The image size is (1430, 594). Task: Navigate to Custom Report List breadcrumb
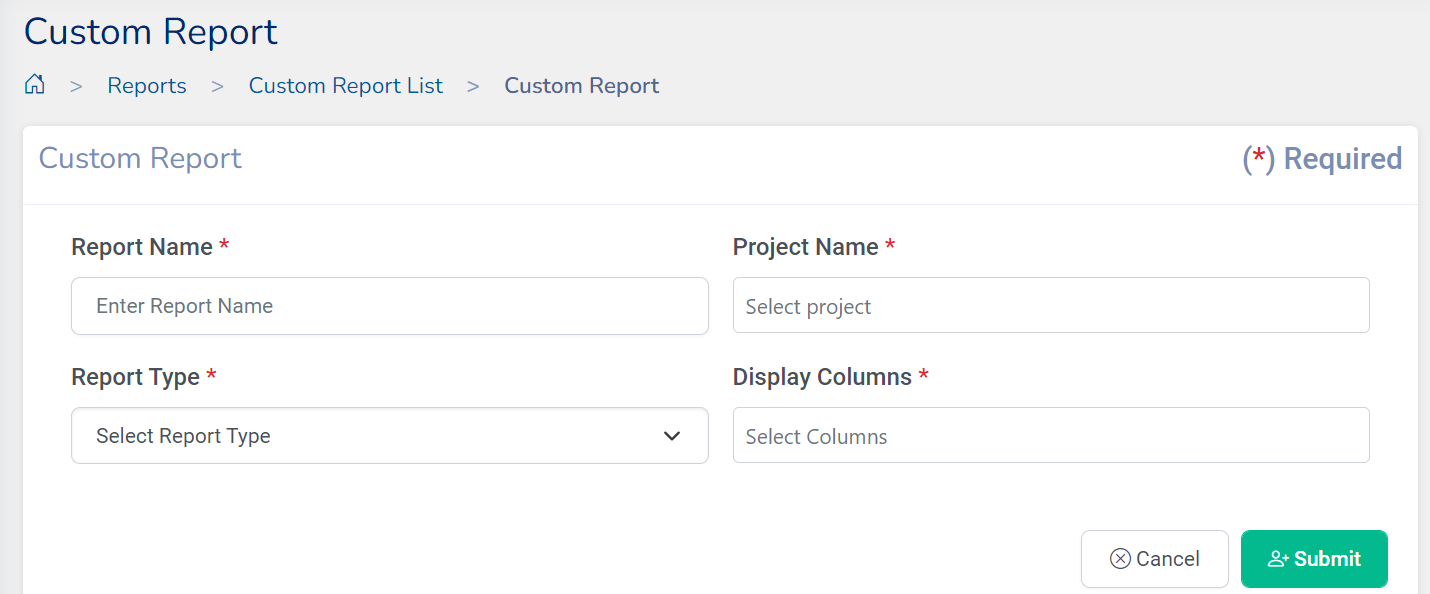pyautogui.click(x=345, y=86)
